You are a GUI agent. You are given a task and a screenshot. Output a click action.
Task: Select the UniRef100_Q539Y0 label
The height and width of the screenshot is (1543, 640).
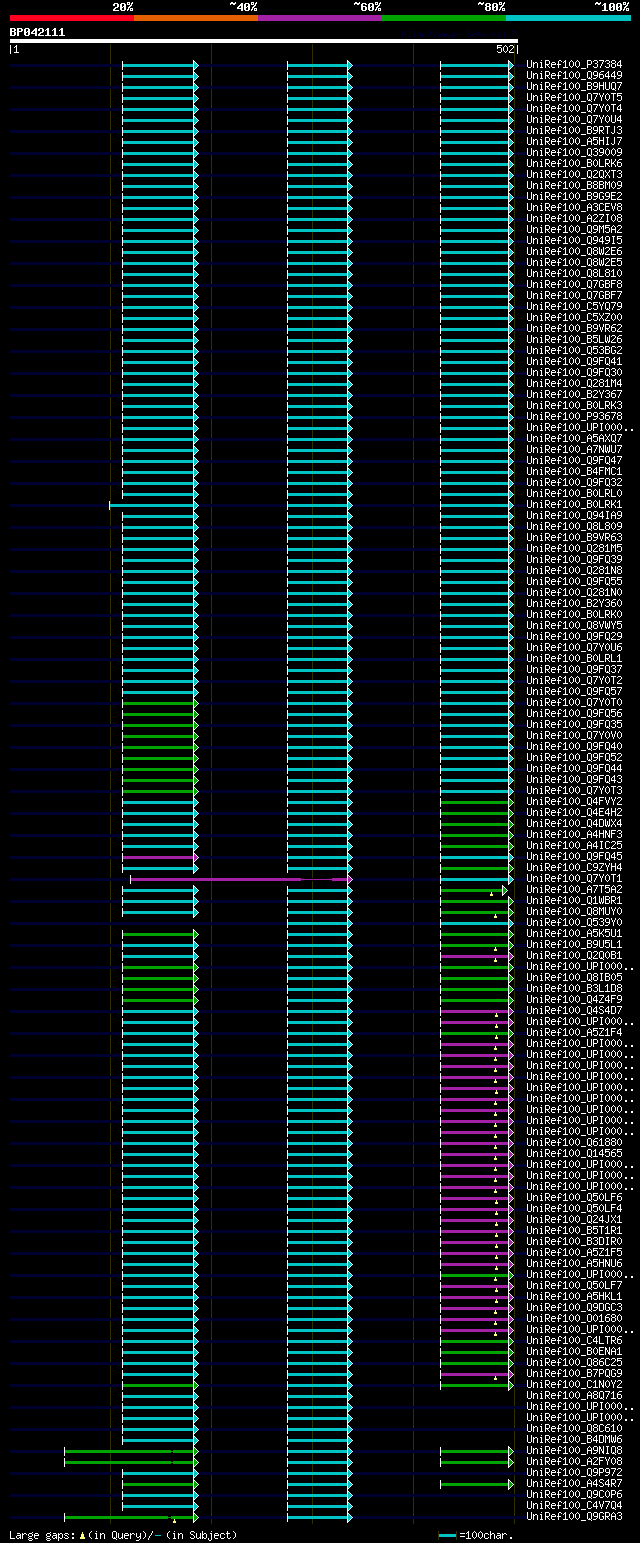pos(574,922)
